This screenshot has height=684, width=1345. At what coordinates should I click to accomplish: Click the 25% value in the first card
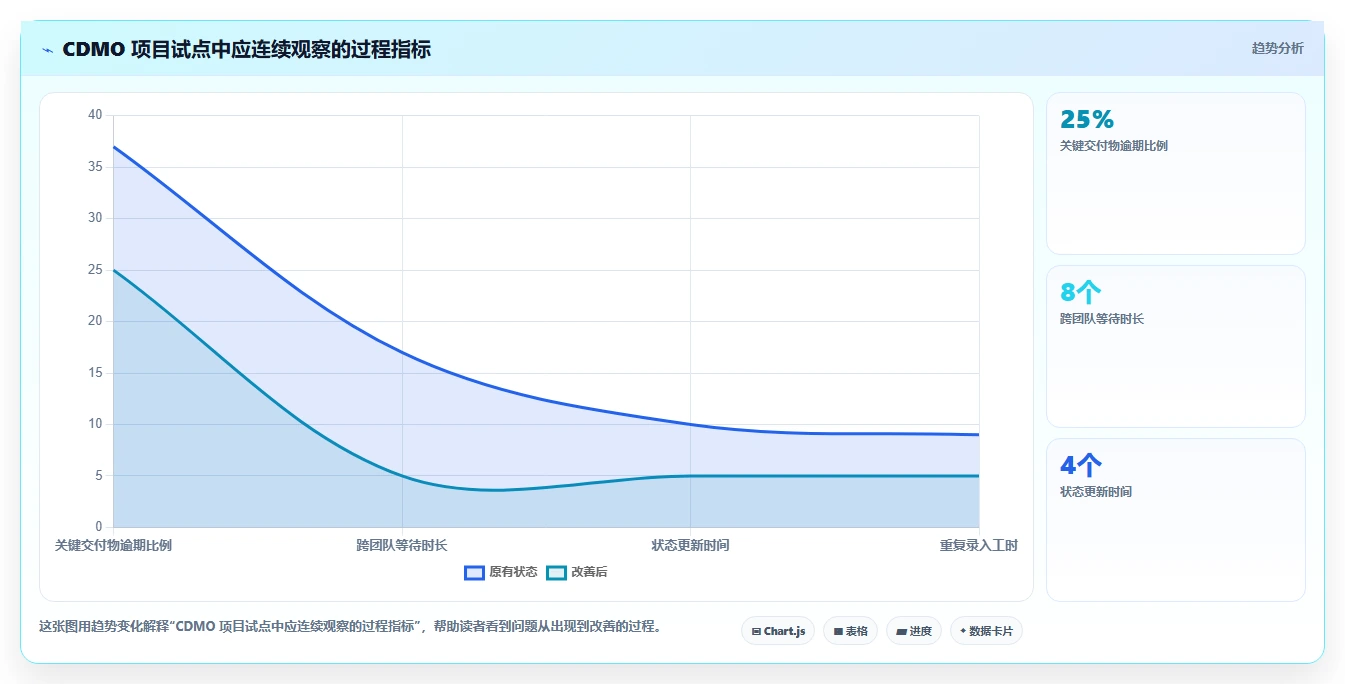1087,120
